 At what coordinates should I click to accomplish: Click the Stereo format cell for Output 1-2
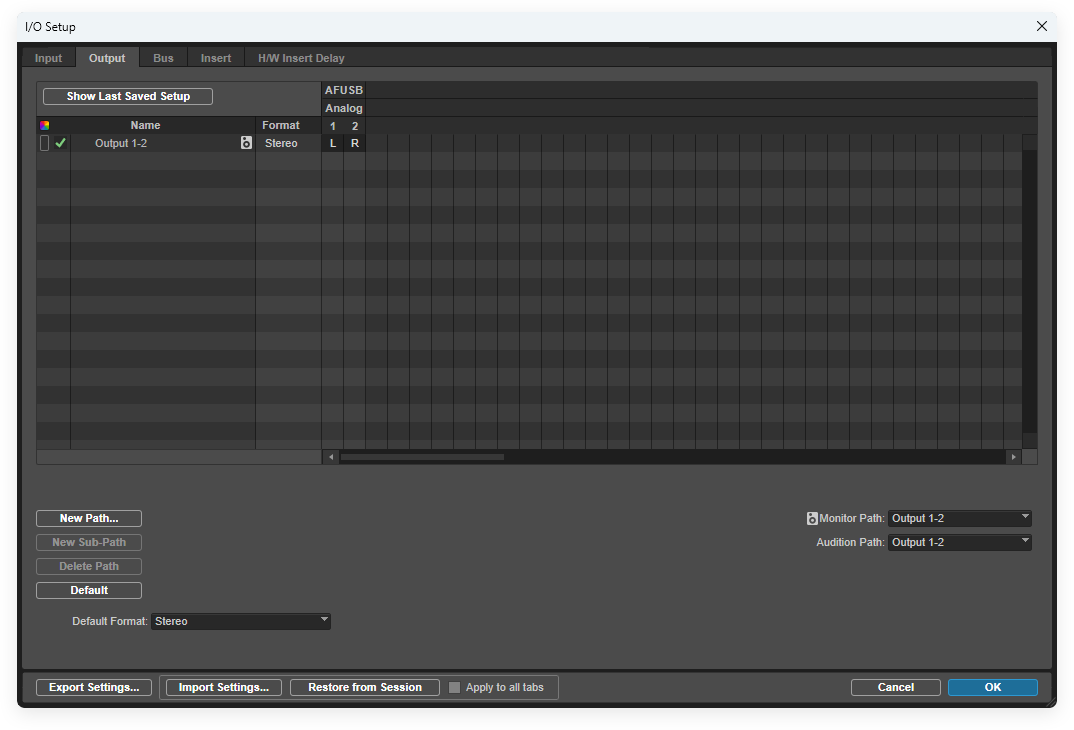point(282,143)
